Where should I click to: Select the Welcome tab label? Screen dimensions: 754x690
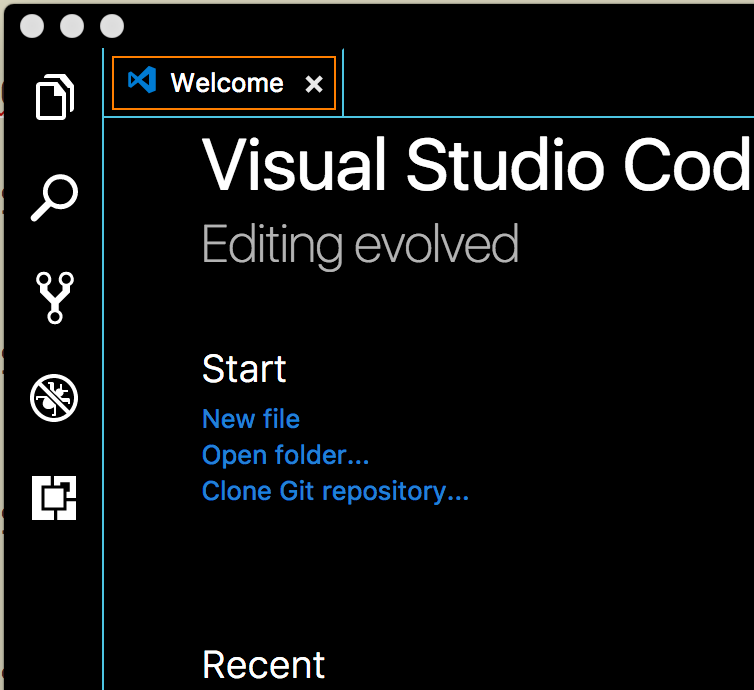click(x=227, y=83)
